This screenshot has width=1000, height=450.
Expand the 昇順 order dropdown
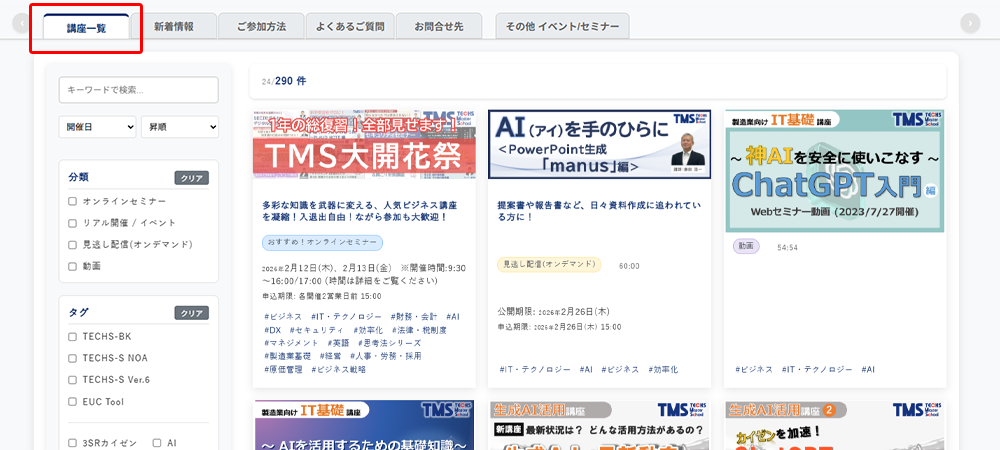point(179,127)
